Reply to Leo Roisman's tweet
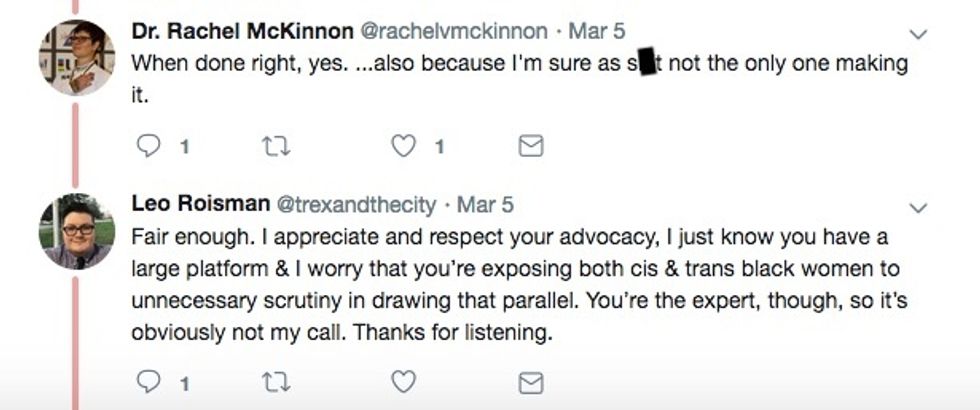 tap(148, 382)
